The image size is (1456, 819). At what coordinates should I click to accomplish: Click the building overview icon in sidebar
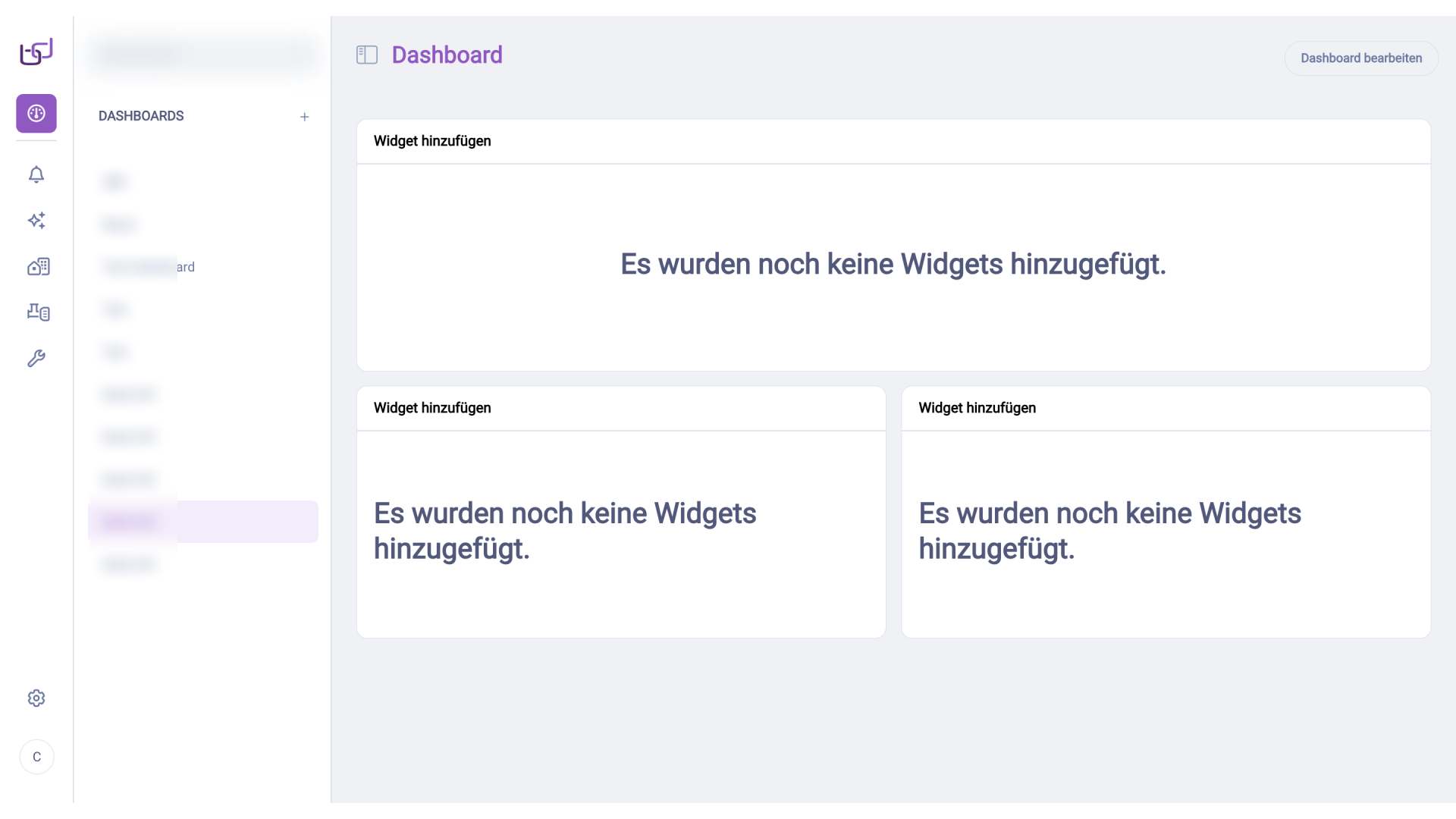click(x=38, y=267)
